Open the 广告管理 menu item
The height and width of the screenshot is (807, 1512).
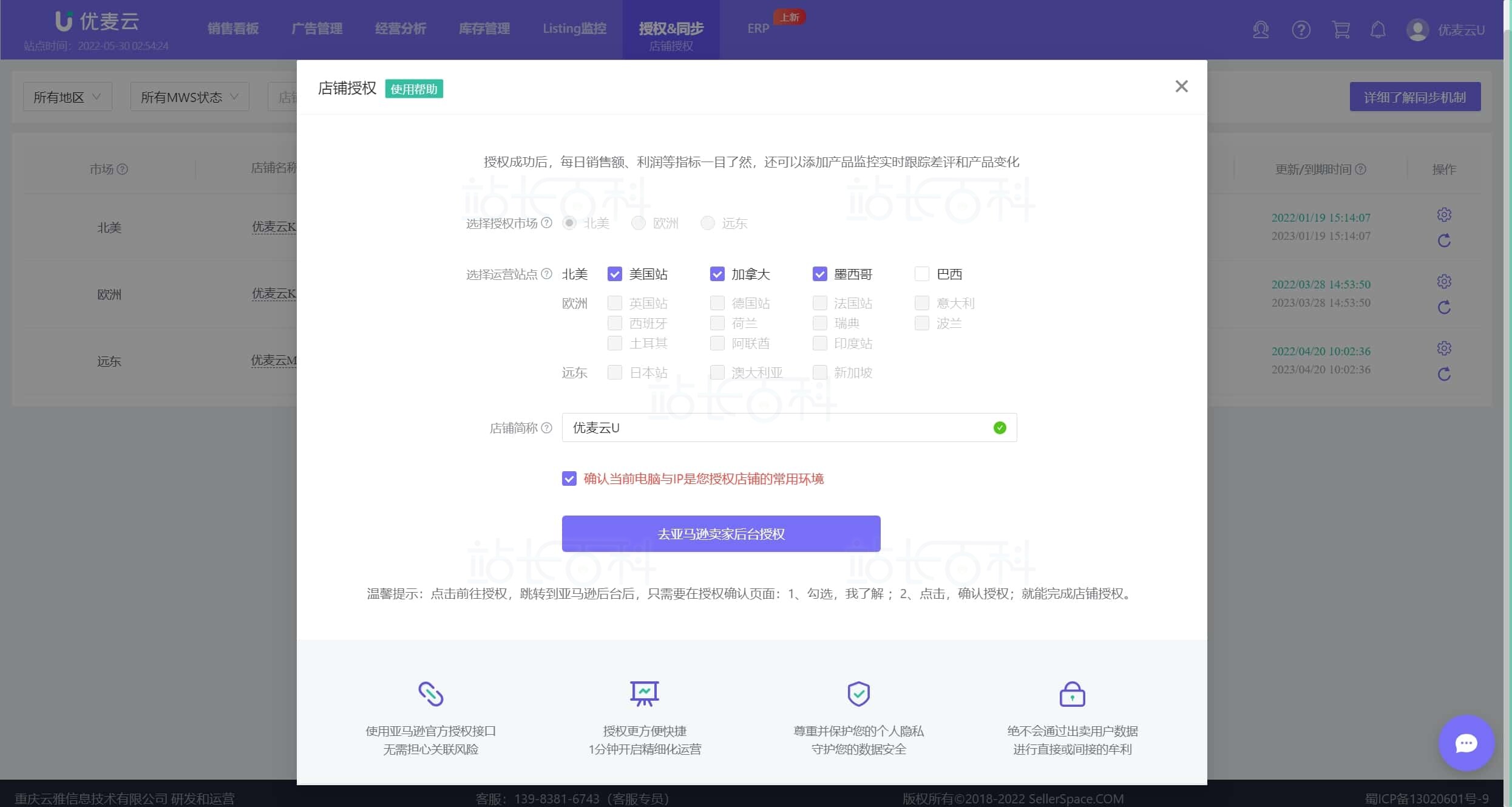[x=317, y=29]
